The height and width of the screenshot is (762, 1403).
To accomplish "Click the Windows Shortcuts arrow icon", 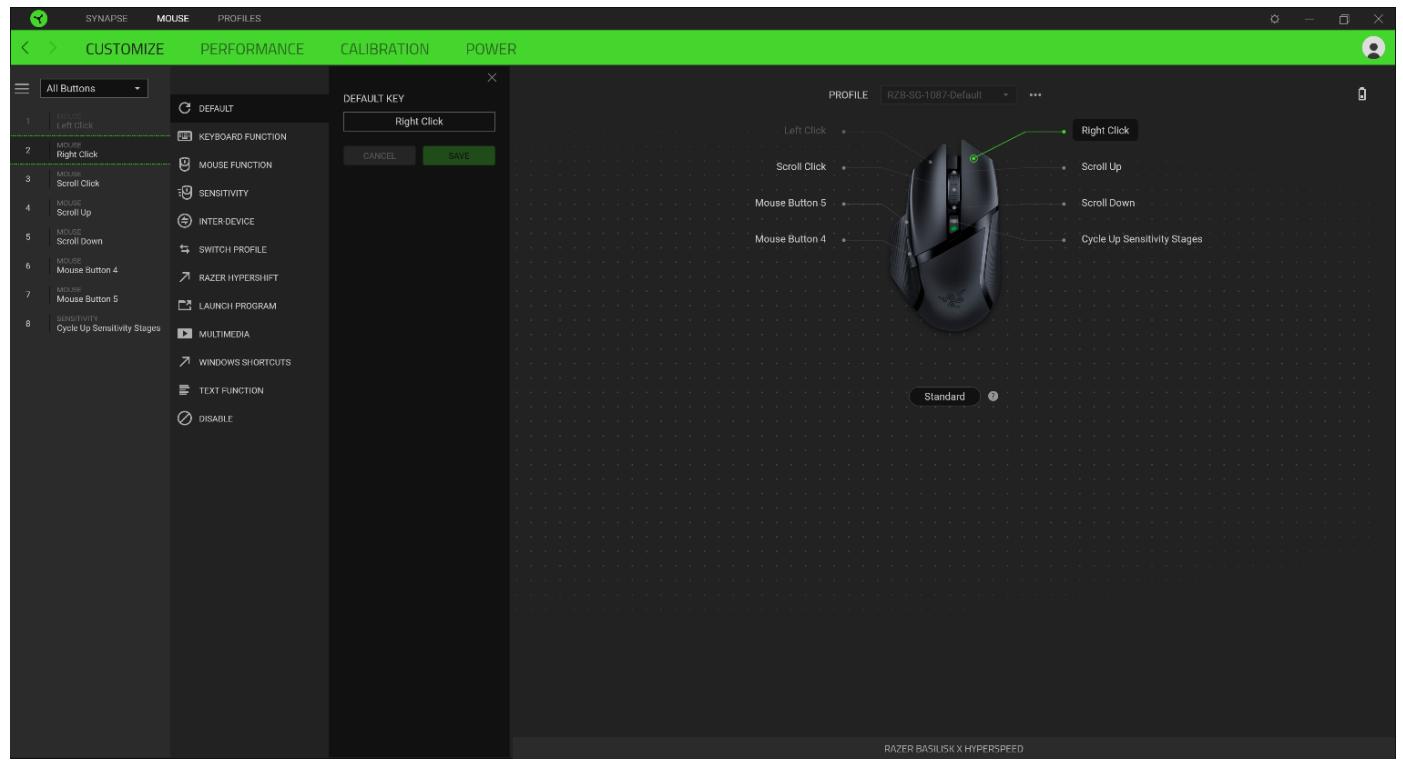I will [184, 361].
